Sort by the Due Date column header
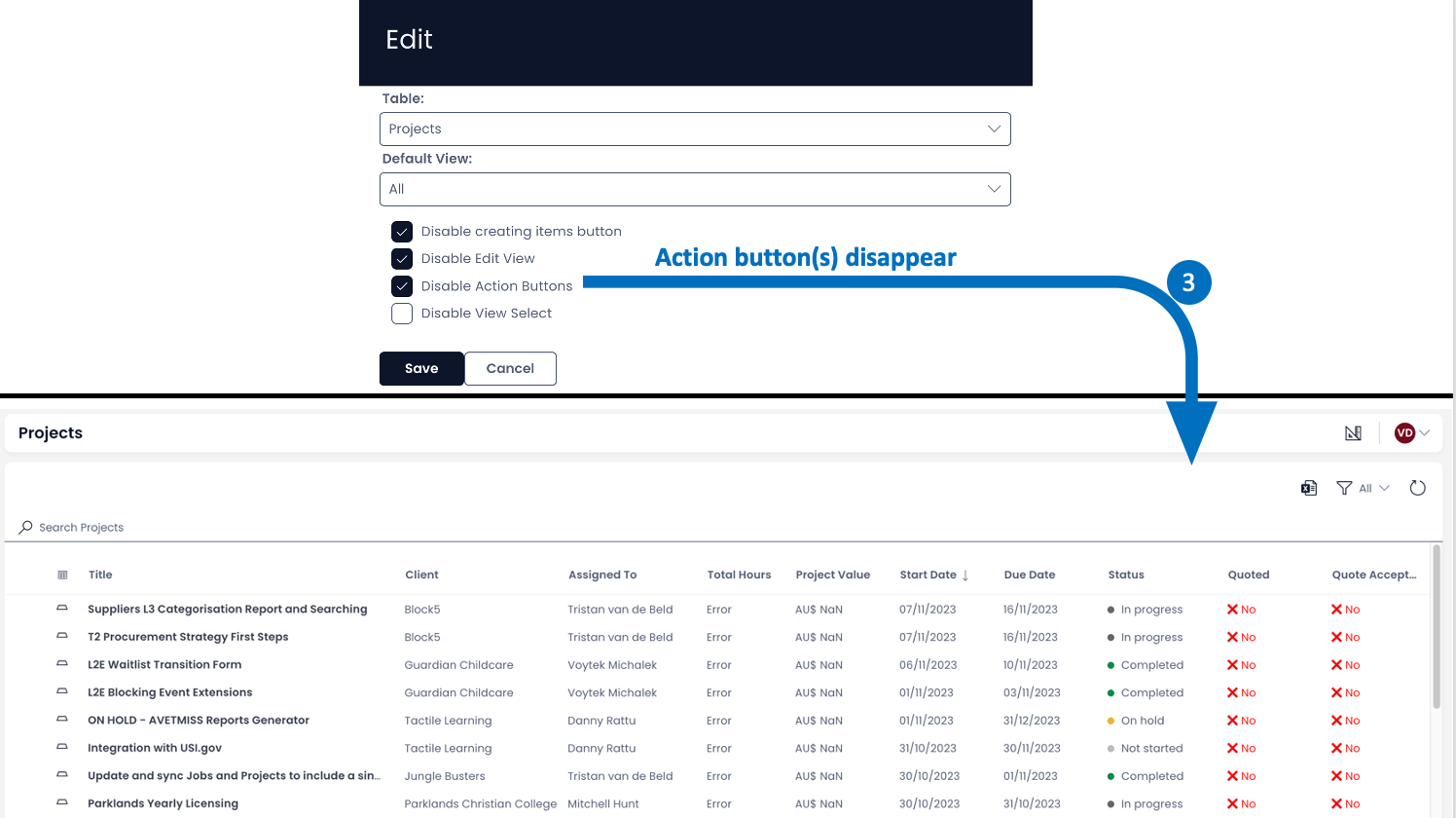 1030,575
